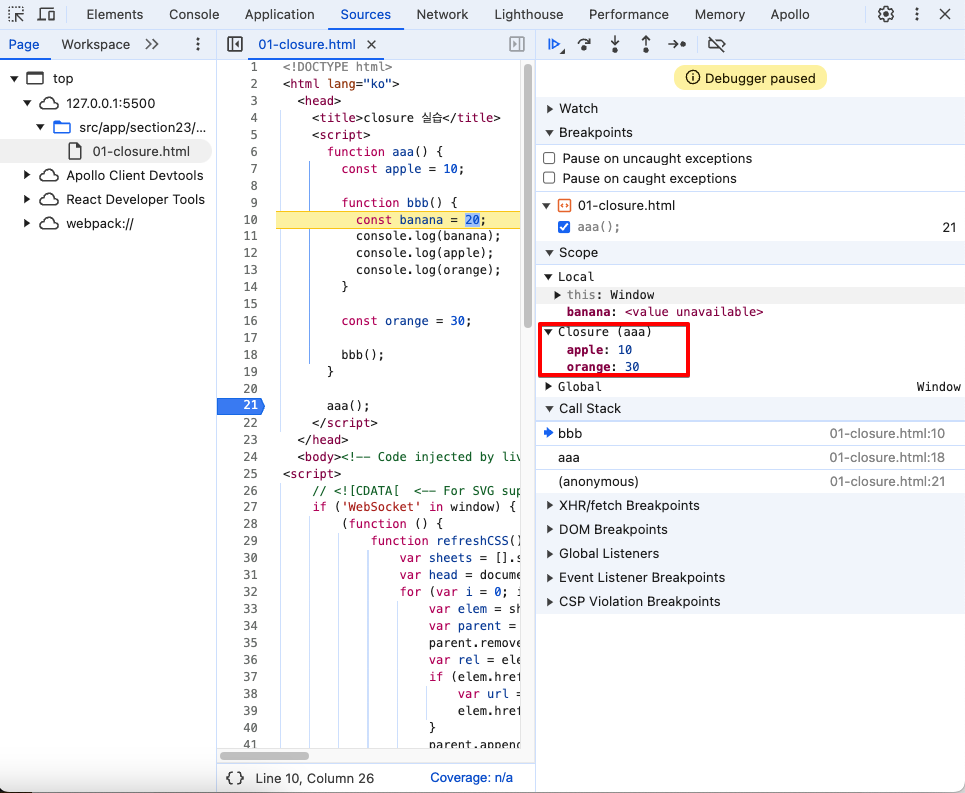Deactivate breakpoints icon
965x793 pixels.
tap(716, 44)
